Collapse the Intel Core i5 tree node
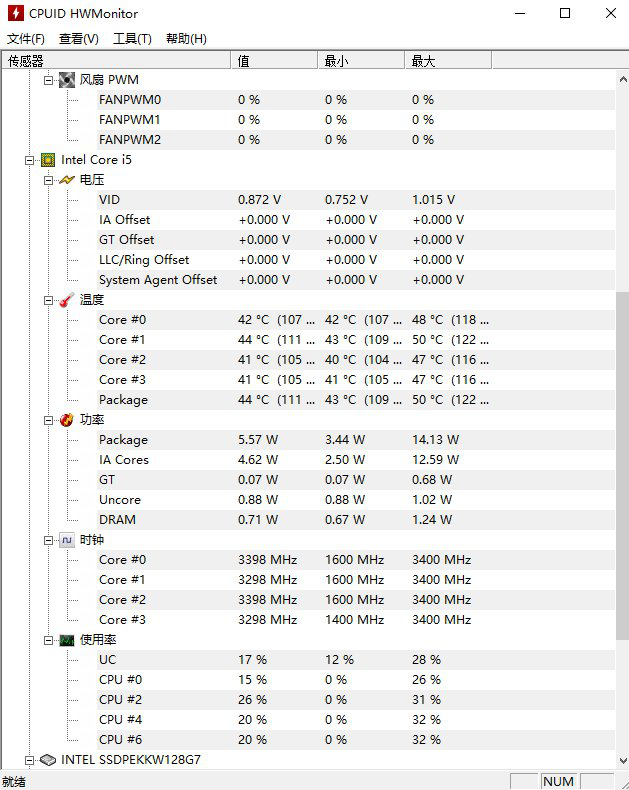The width and height of the screenshot is (629, 790). coord(30,160)
